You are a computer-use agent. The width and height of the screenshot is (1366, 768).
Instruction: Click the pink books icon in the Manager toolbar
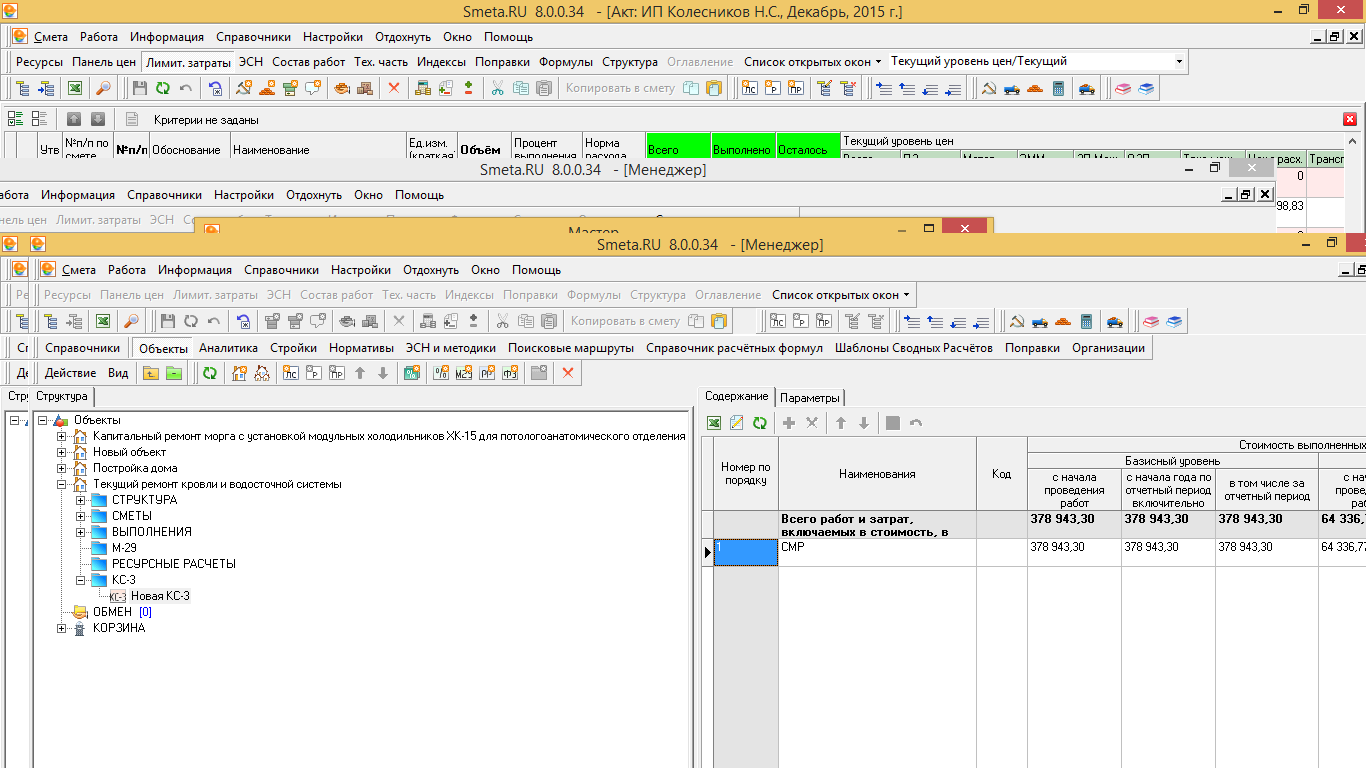click(x=1150, y=321)
